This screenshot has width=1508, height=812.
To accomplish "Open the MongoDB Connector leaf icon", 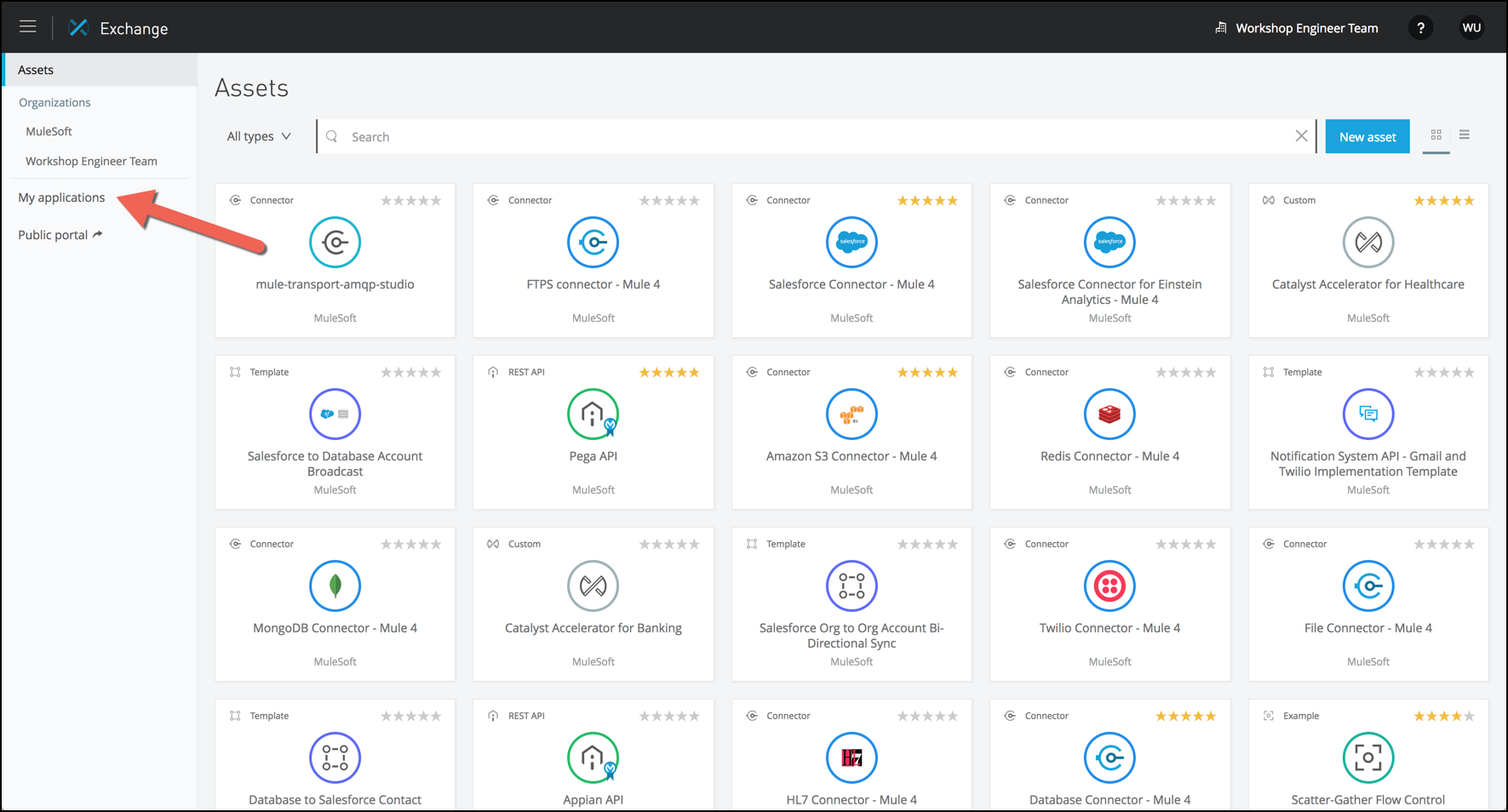I will tap(335, 586).
